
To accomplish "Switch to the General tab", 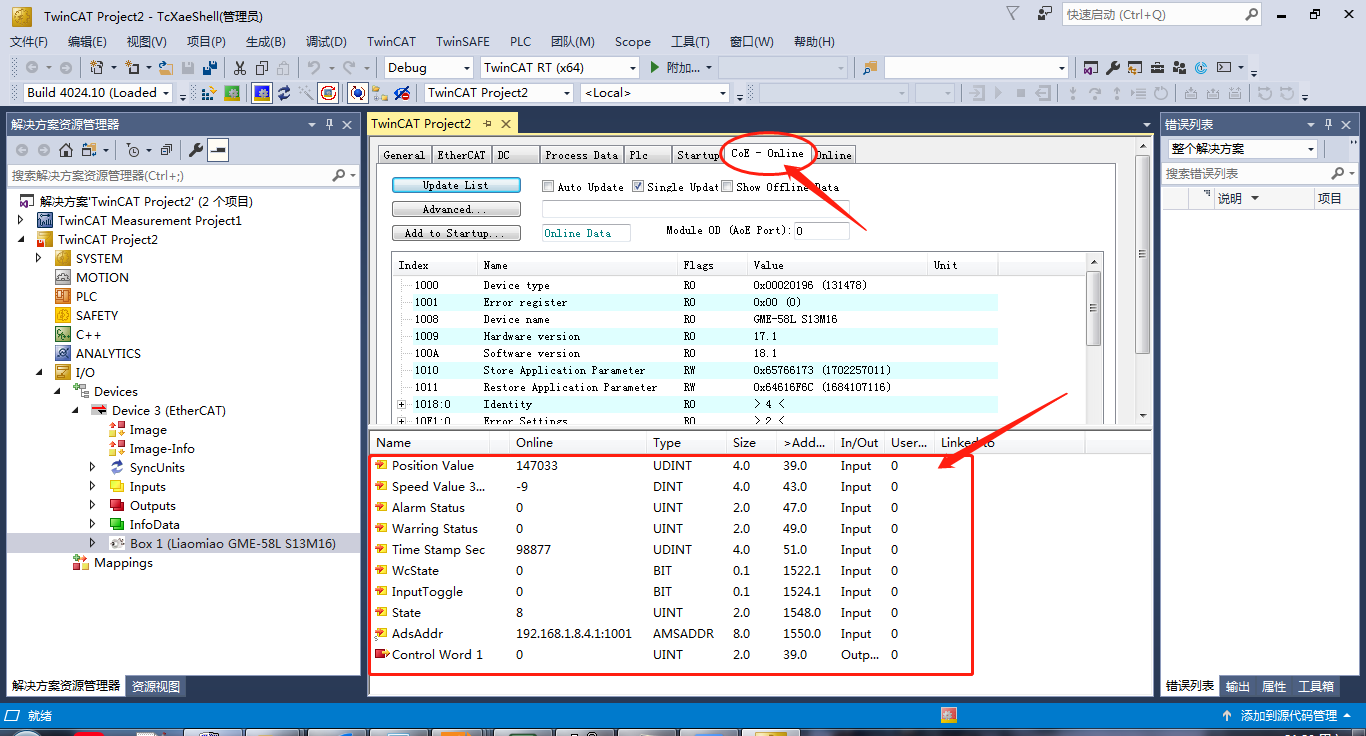I will click(x=404, y=155).
